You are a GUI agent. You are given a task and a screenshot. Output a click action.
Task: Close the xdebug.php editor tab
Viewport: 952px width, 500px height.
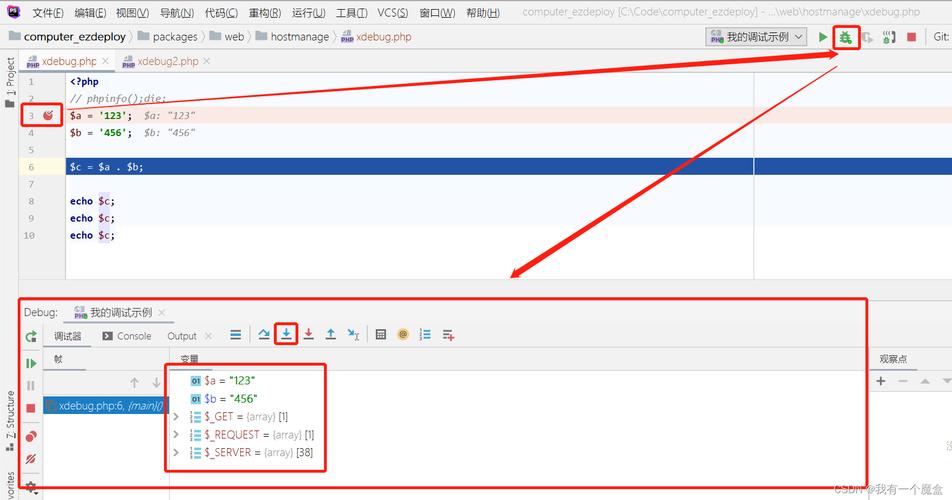[106, 61]
